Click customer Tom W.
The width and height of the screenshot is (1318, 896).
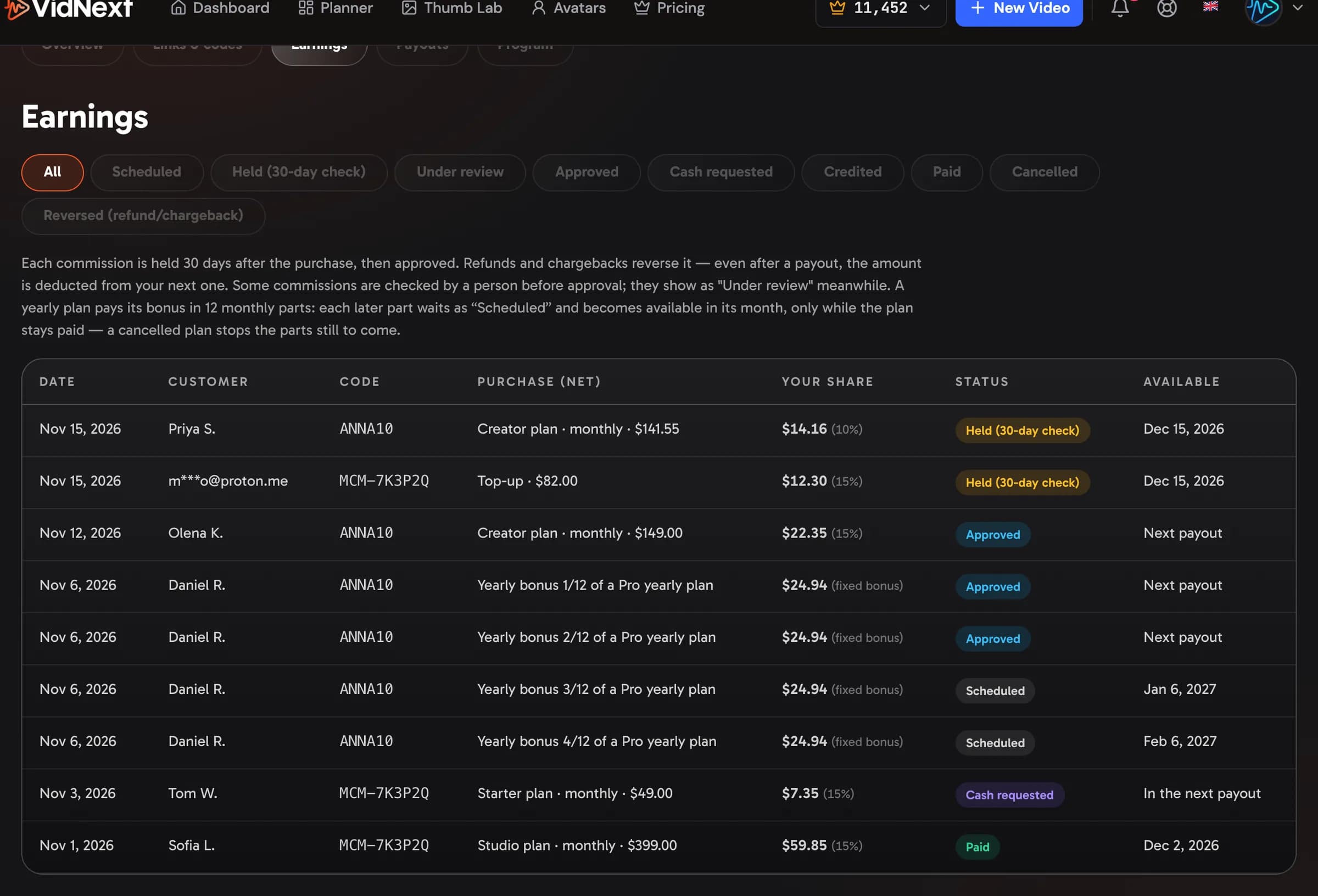point(192,793)
